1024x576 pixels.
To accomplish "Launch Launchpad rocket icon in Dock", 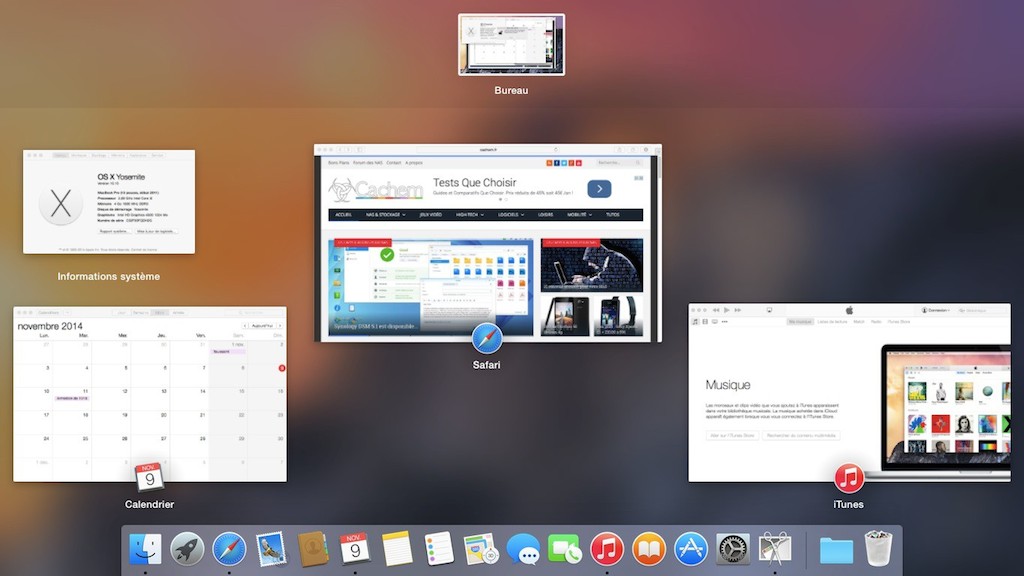I will click(x=187, y=549).
